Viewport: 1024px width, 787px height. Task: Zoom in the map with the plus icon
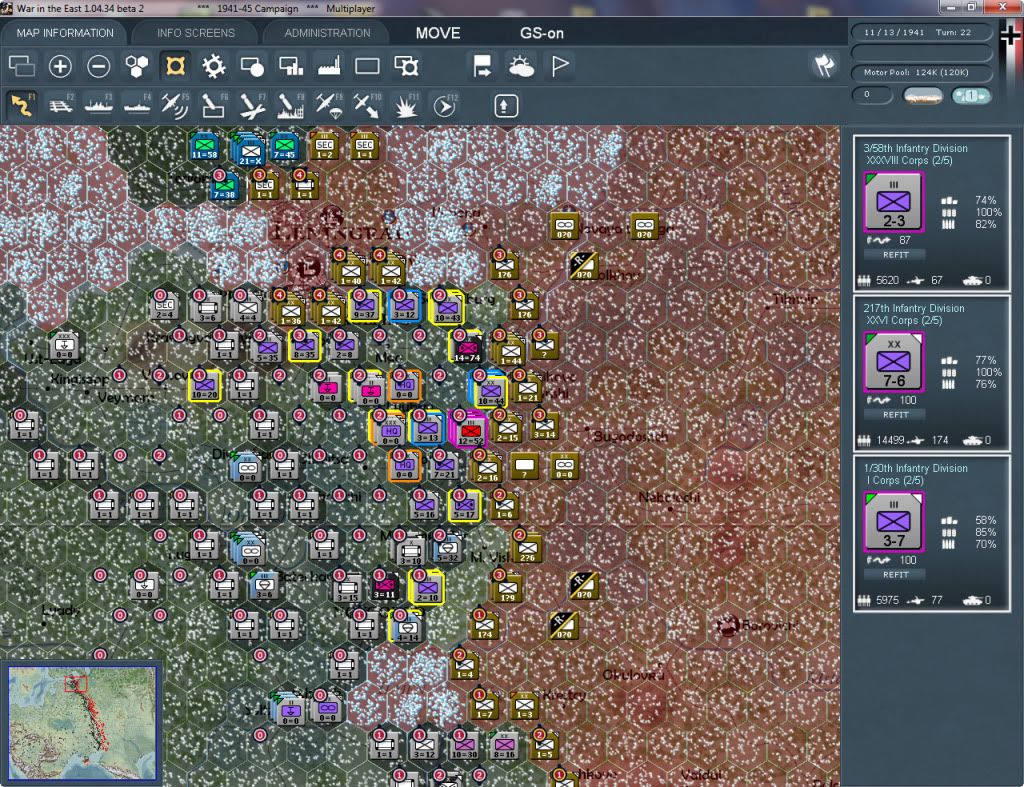60,66
